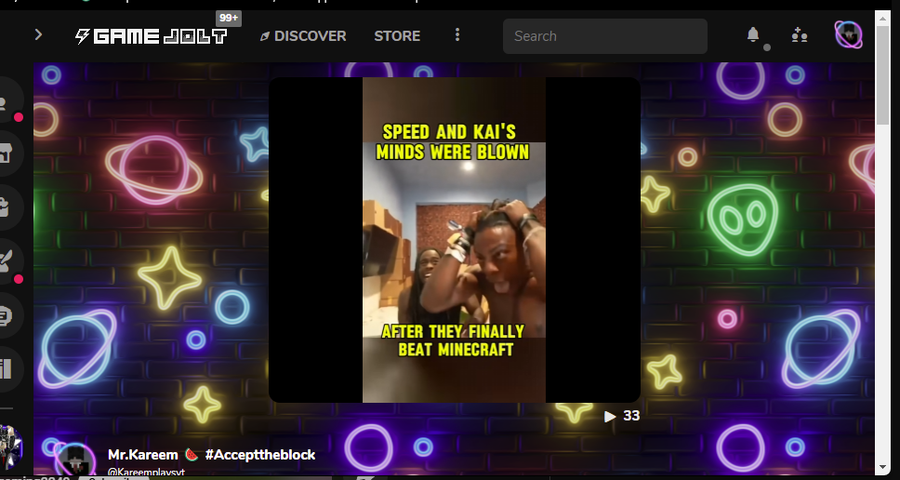This screenshot has height=480, width=900.
Task: Play the Speed and Kai Minecraft video
Action: [454, 240]
